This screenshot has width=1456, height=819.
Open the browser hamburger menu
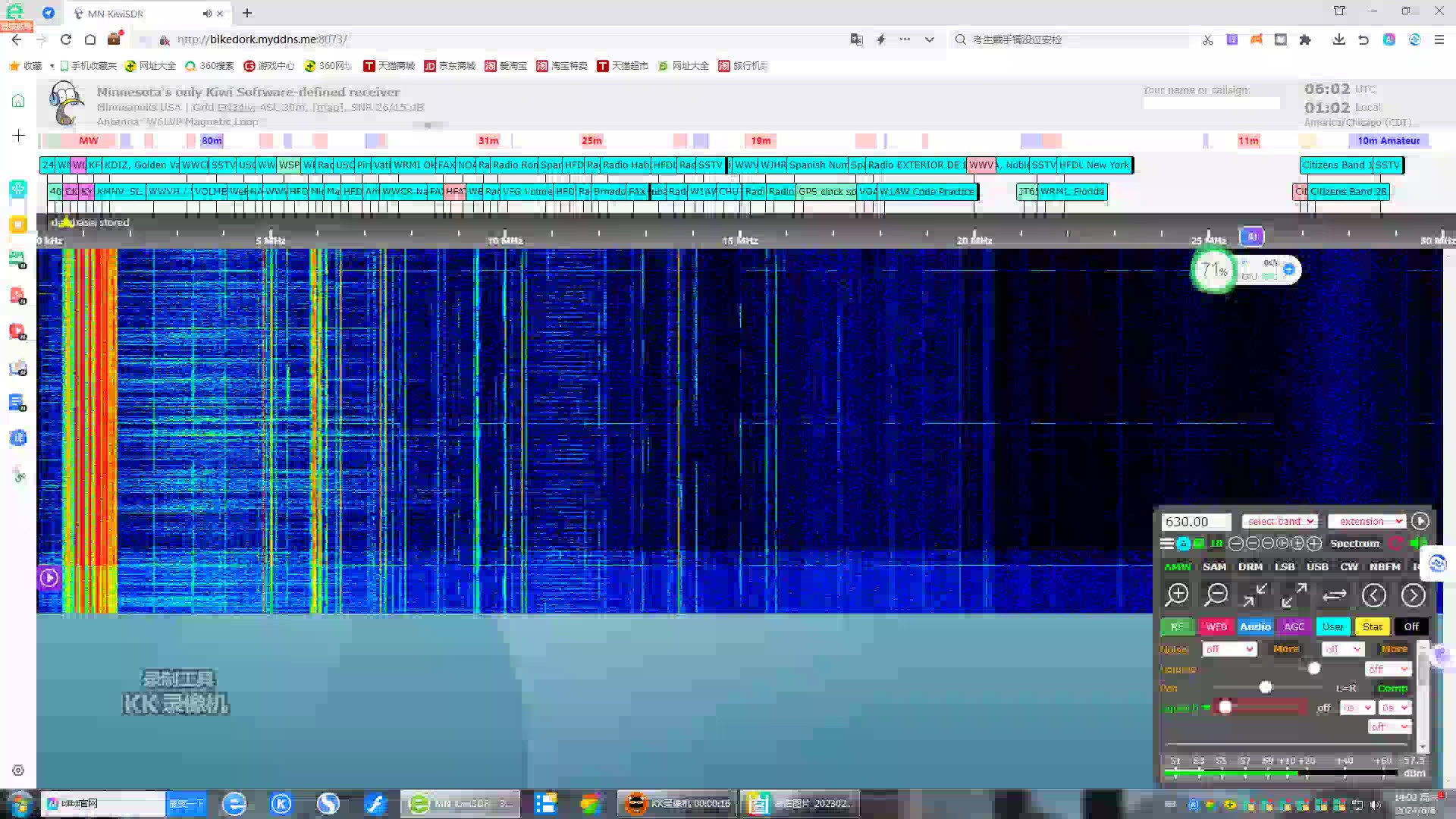(1439, 39)
